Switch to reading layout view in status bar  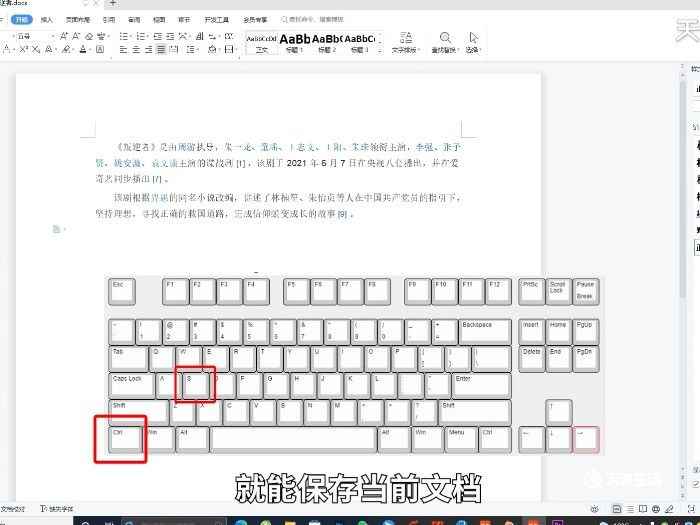click(643, 509)
